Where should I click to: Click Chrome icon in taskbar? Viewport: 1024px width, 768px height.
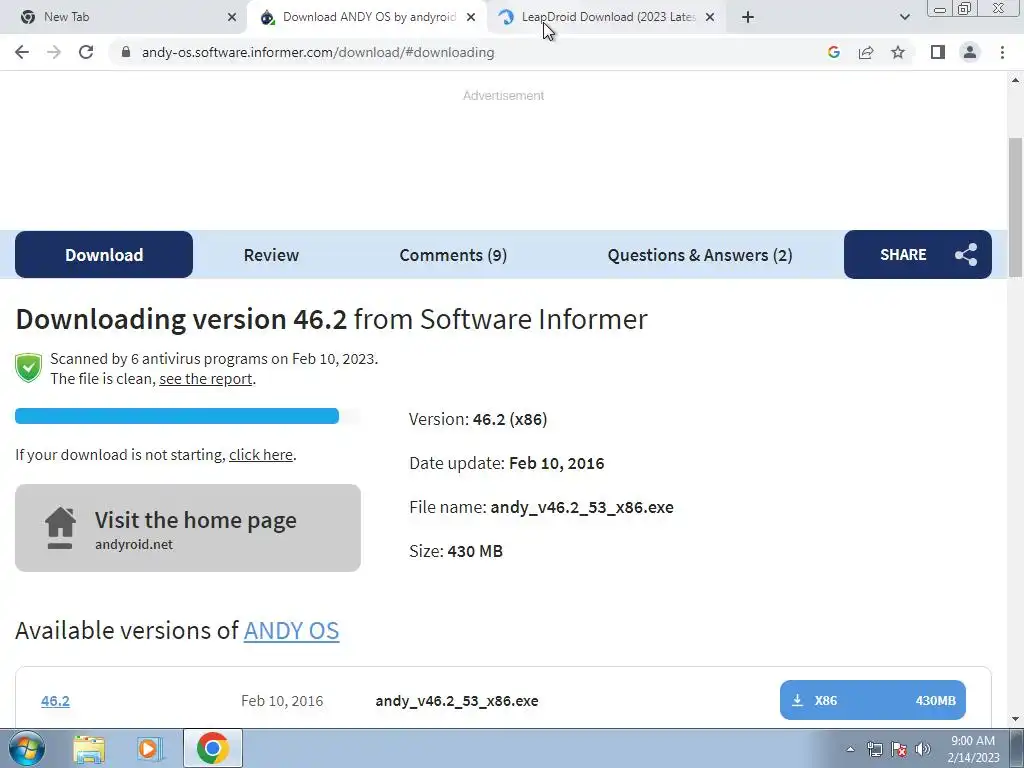click(x=212, y=748)
